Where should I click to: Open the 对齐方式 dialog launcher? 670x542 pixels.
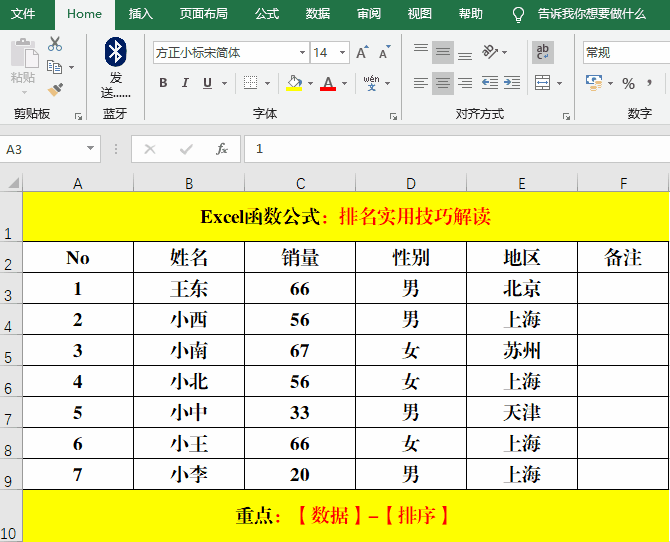point(566,116)
